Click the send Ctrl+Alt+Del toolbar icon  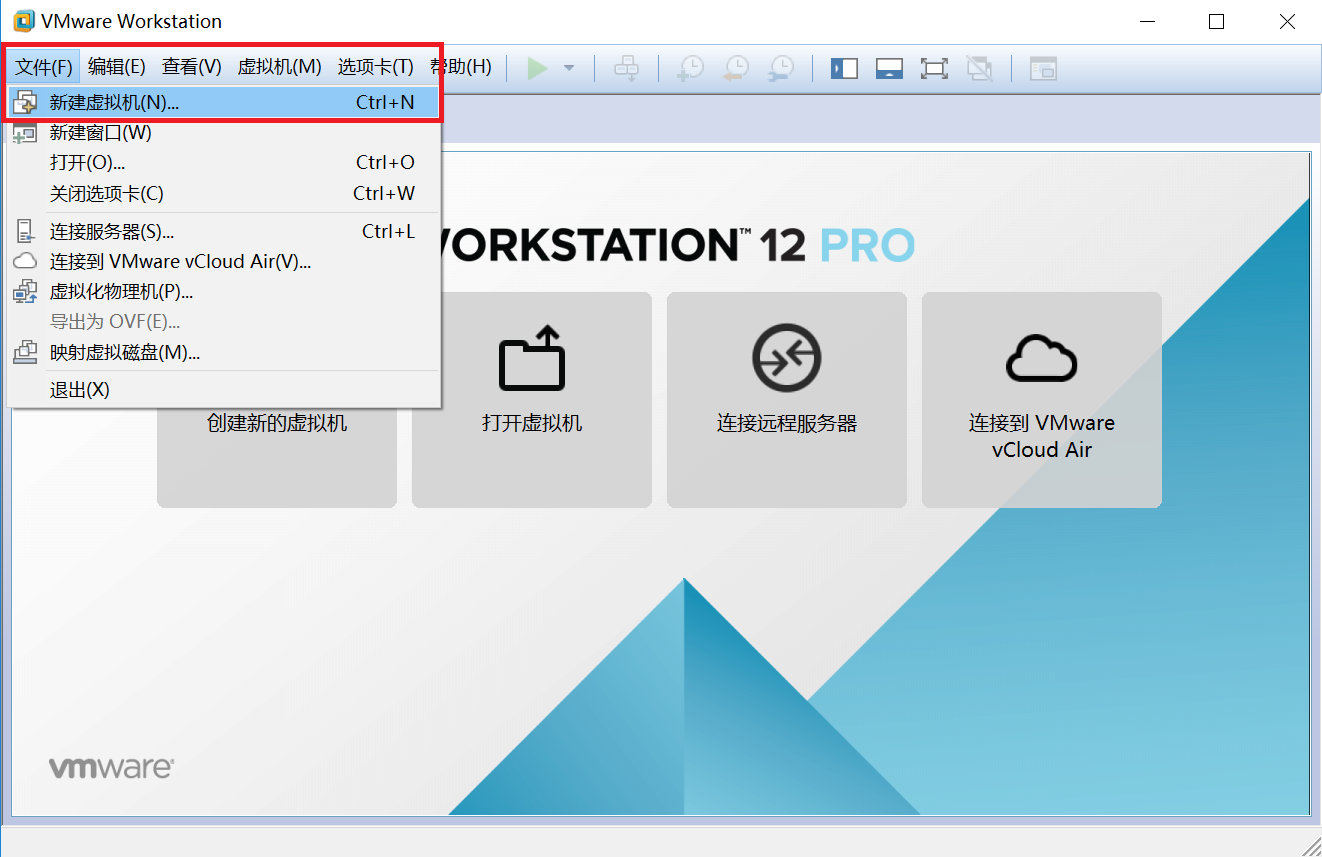point(627,68)
